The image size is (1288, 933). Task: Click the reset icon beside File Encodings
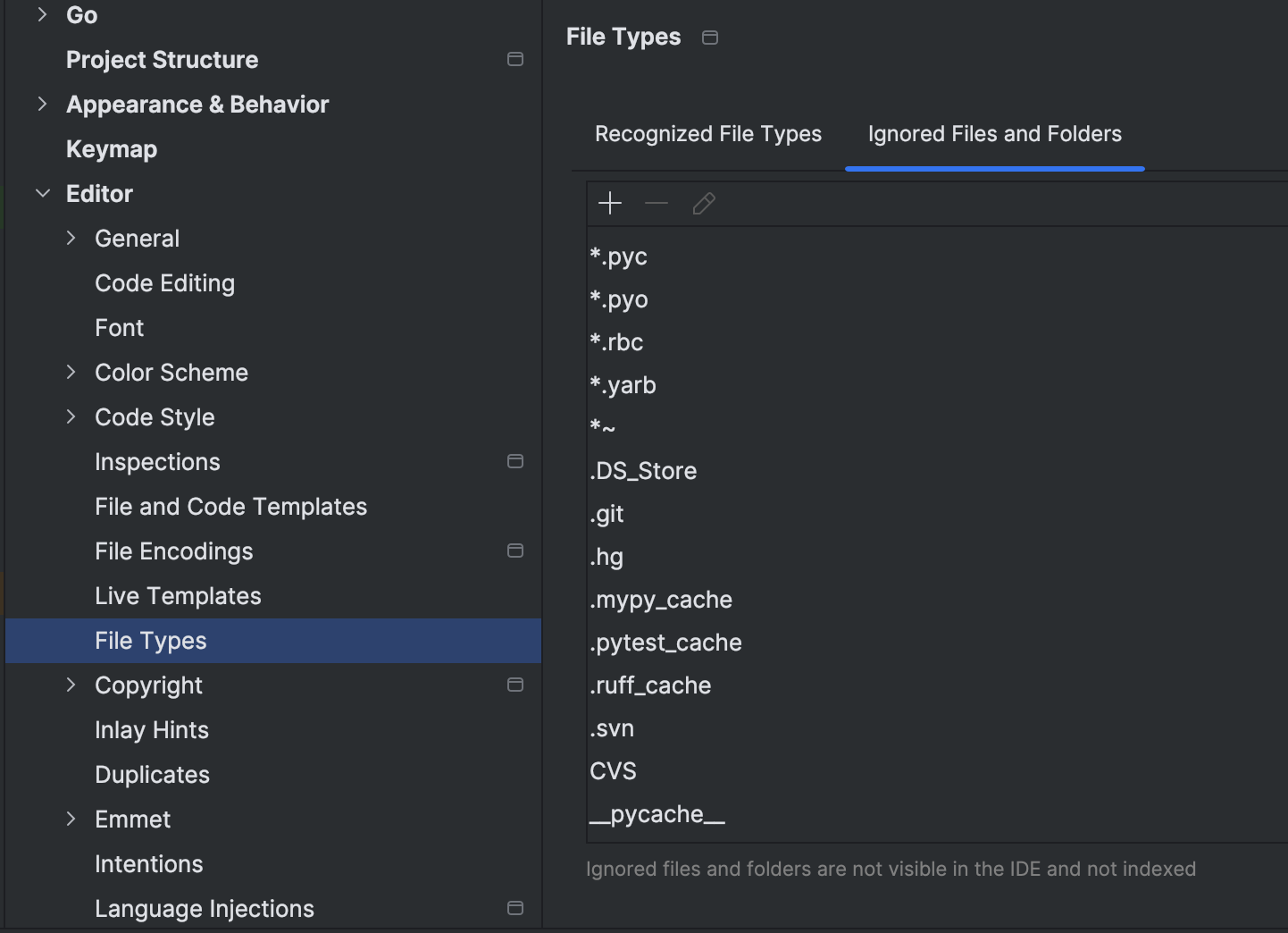[515, 551]
